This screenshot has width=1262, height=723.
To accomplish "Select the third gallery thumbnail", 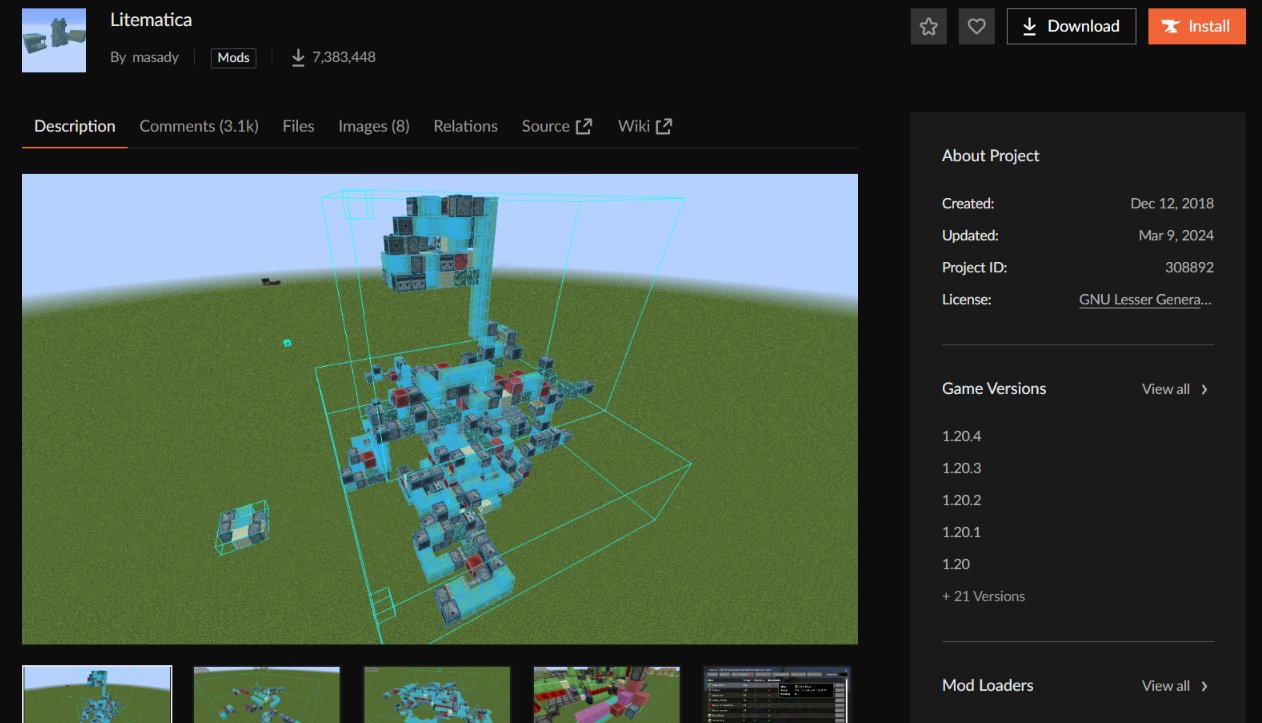I will coord(437,694).
